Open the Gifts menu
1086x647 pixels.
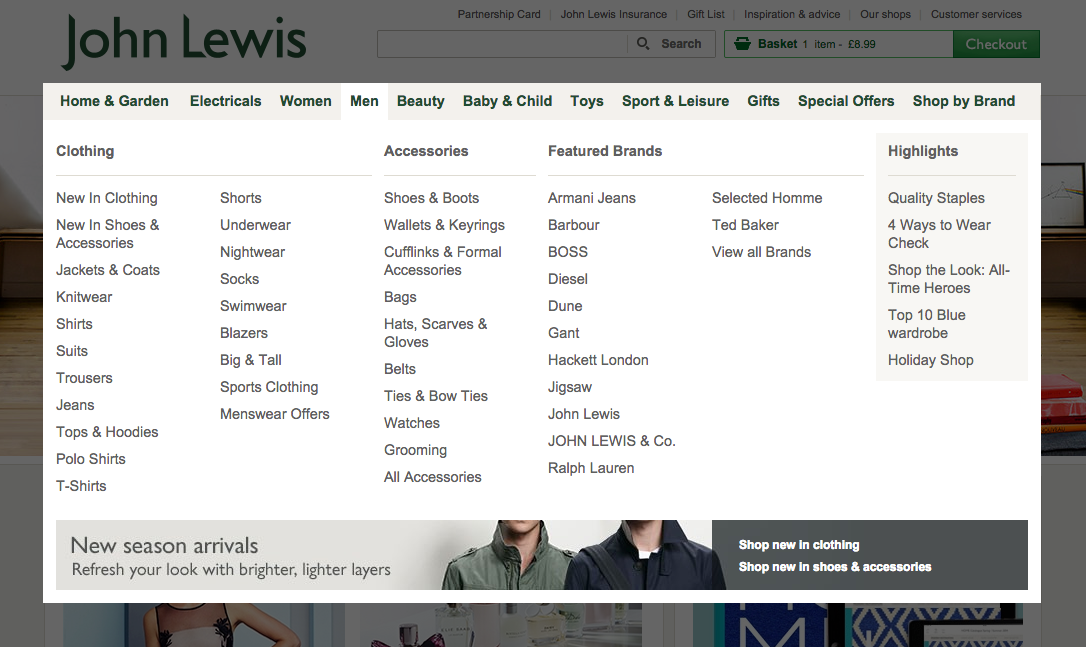click(x=763, y=101)
